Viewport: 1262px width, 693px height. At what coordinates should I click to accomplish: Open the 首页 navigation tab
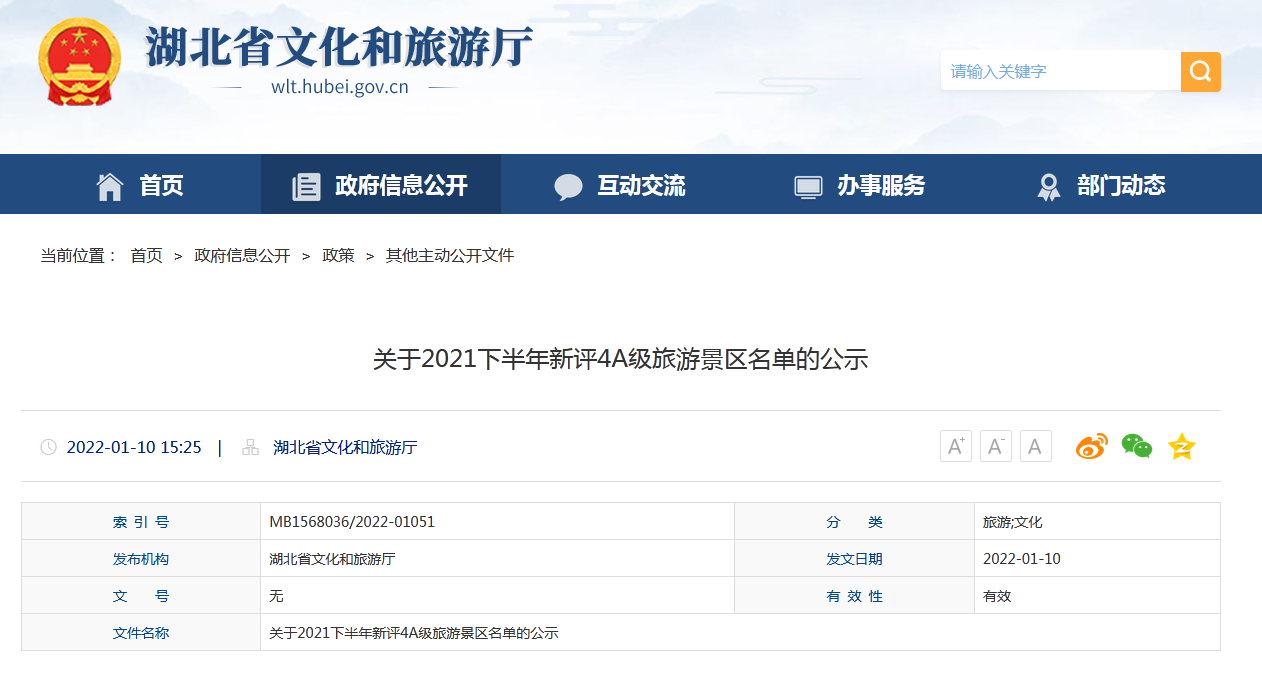click(140, 185)
